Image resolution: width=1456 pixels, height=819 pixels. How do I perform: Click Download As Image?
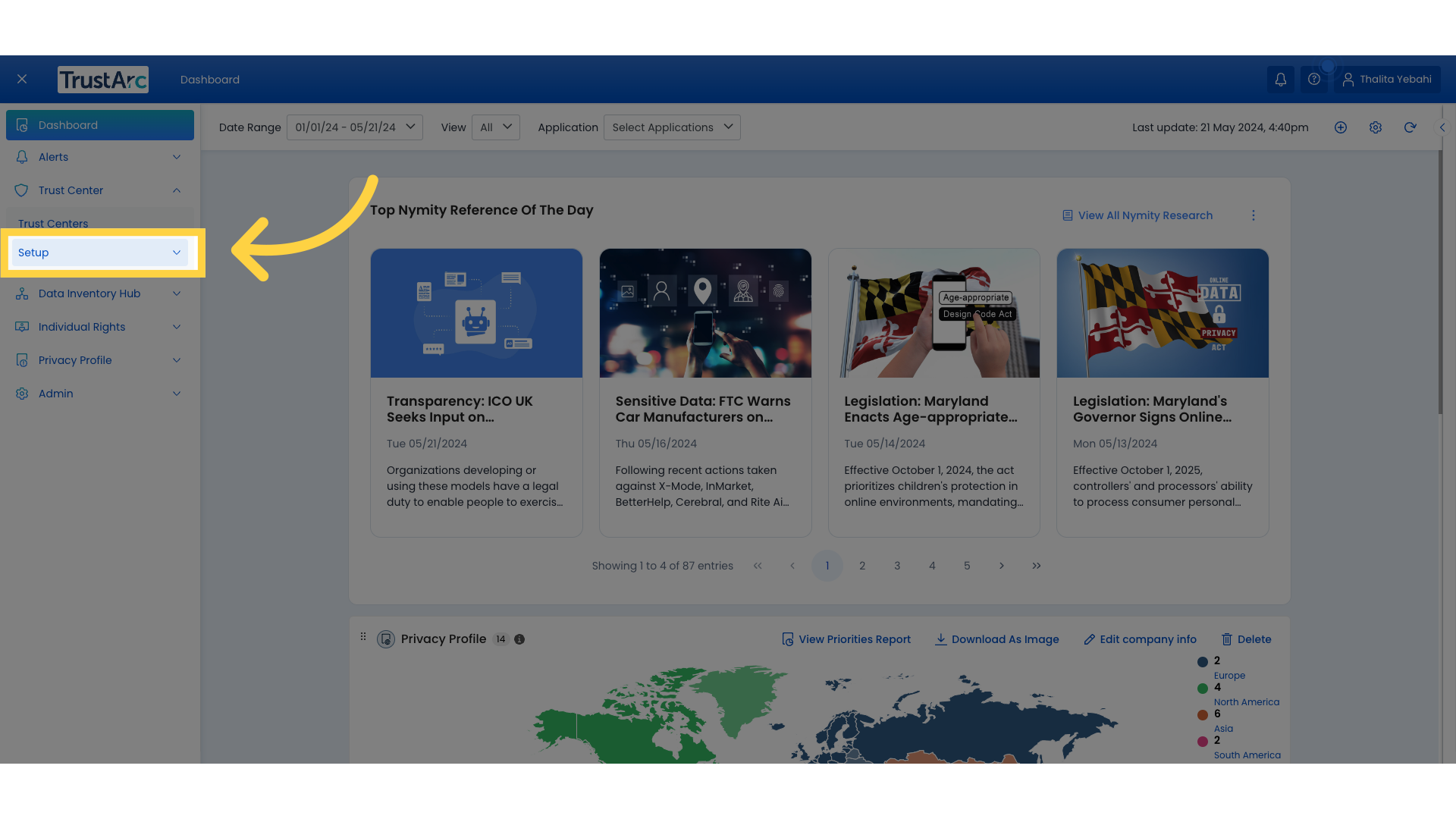[996, 639]
